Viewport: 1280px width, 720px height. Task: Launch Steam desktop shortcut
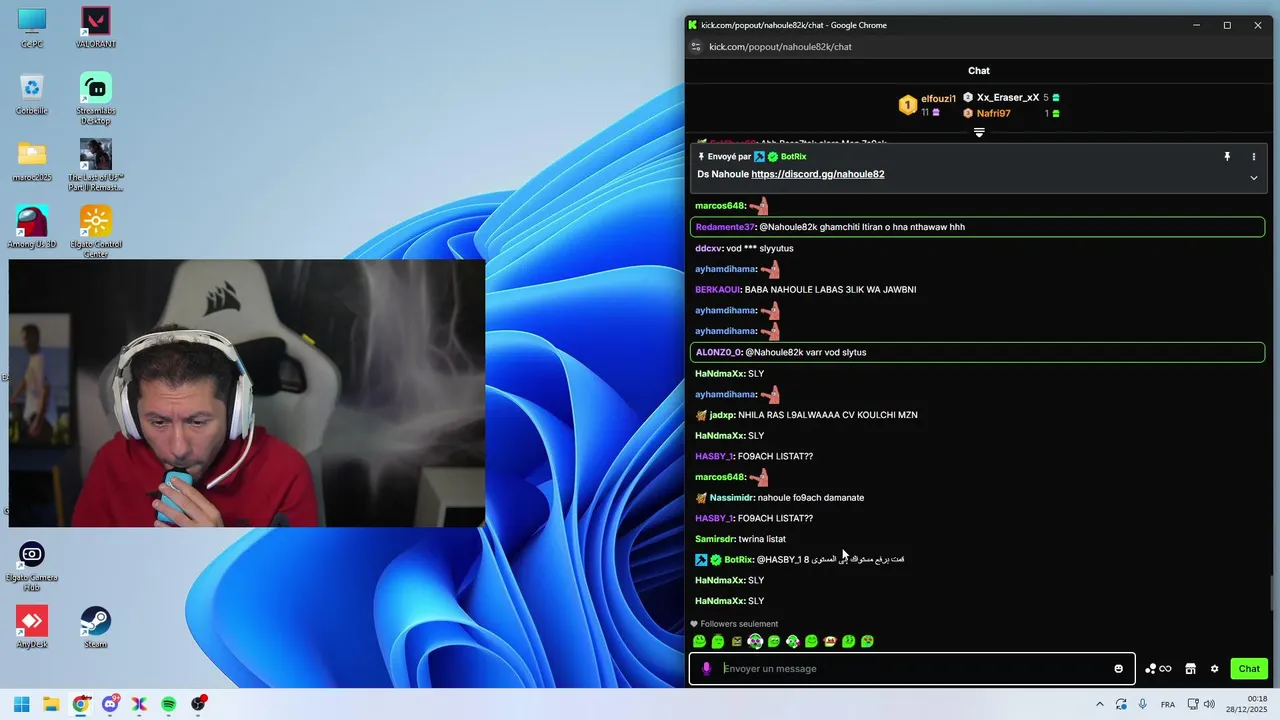pyautogui.click(x=96, y=627)
